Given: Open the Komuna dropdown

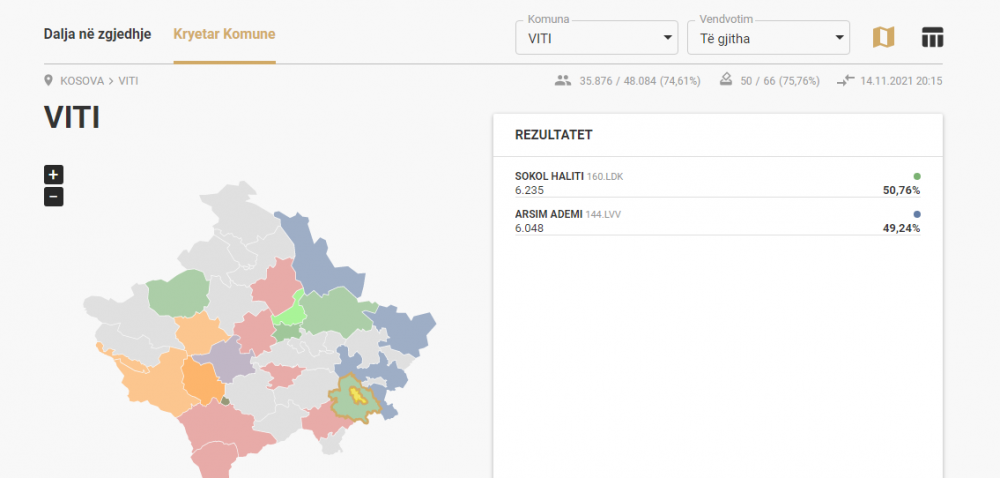Looking at the screenshot, I should coord(596,38).
